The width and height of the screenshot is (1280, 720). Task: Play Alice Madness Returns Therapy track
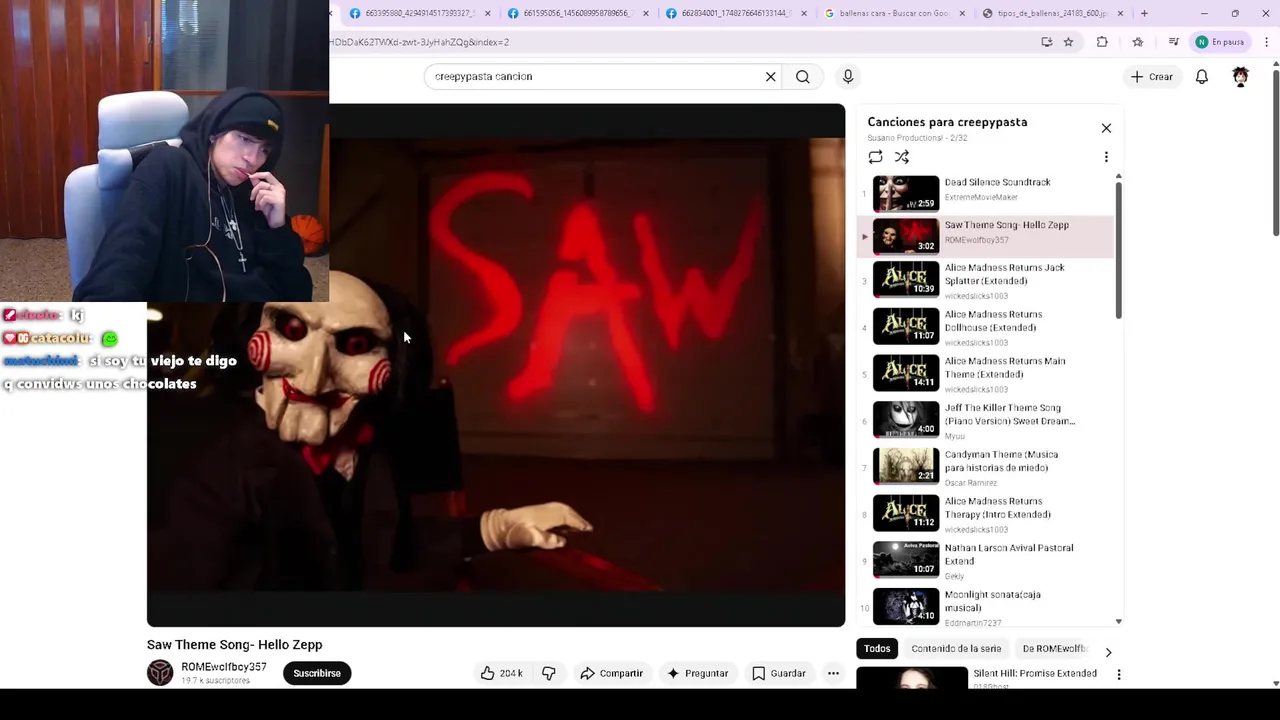point(985,514)
